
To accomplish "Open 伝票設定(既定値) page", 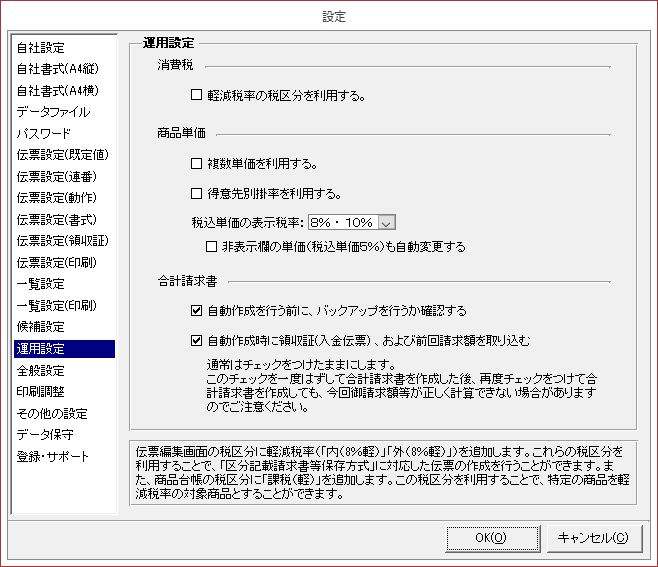I will click(x=63, y=155).
